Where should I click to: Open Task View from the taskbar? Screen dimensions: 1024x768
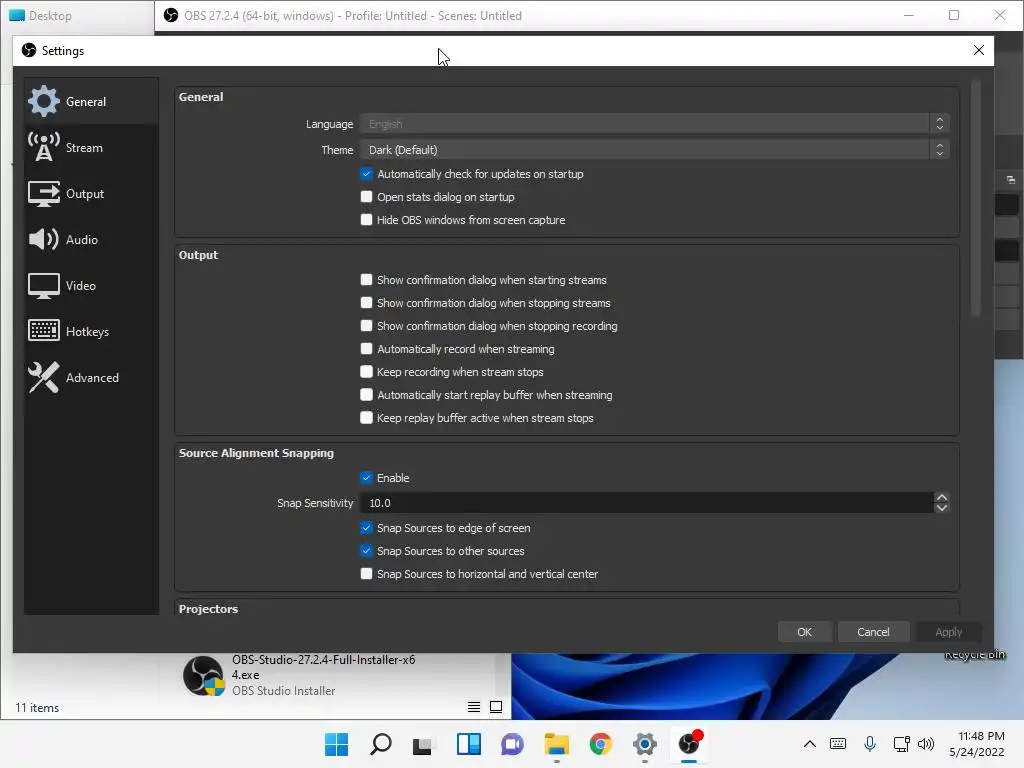tap(424, 744)
